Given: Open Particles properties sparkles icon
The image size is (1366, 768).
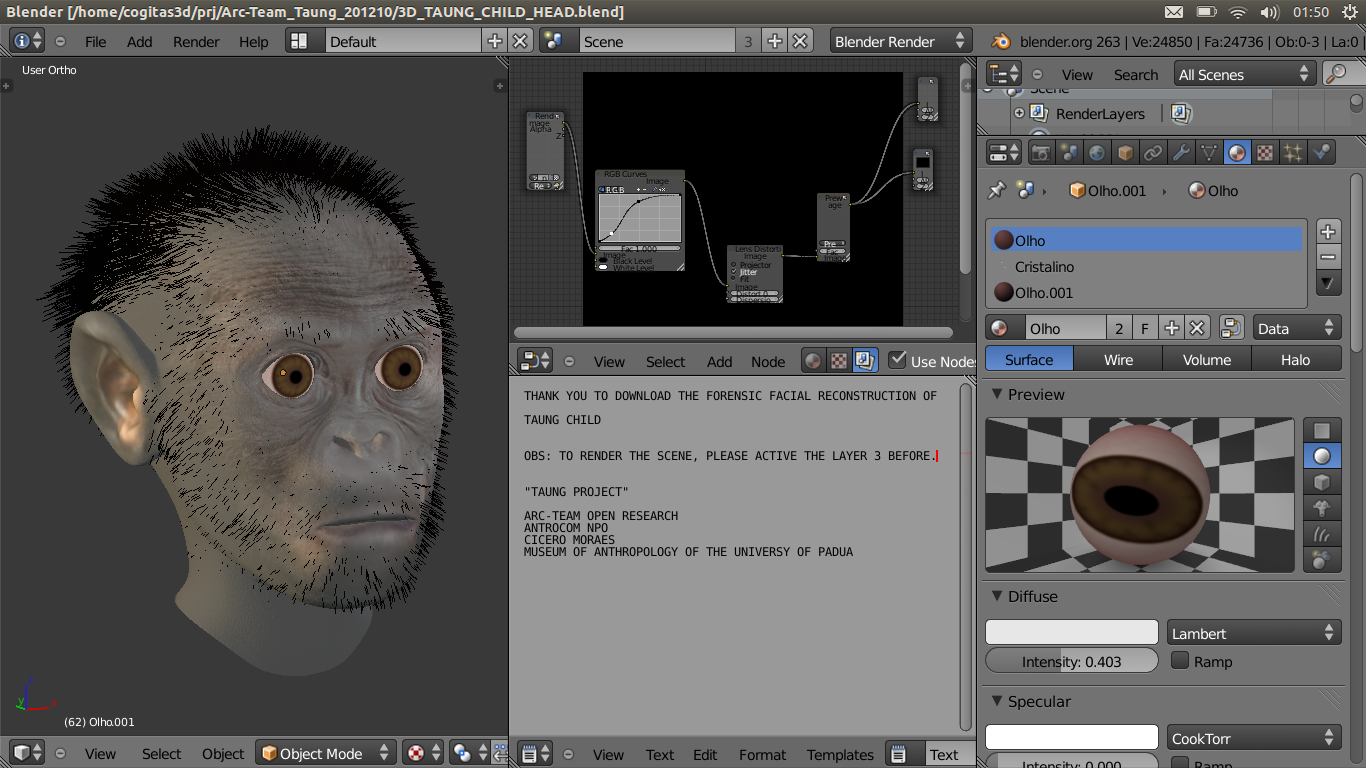Looking at the screenshot, I should tap(1291, 151).
